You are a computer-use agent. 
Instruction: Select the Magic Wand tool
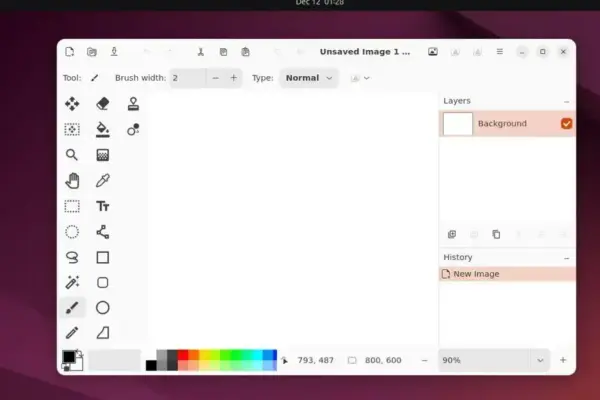click(72, 282)
